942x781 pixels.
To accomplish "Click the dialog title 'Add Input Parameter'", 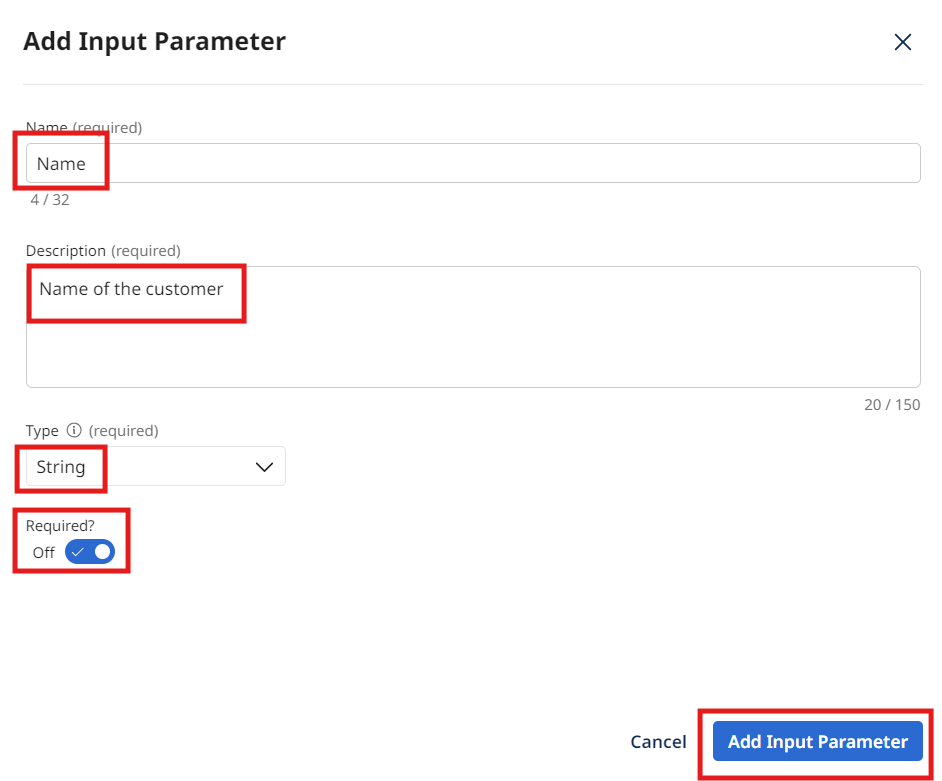I will point(154,42).
